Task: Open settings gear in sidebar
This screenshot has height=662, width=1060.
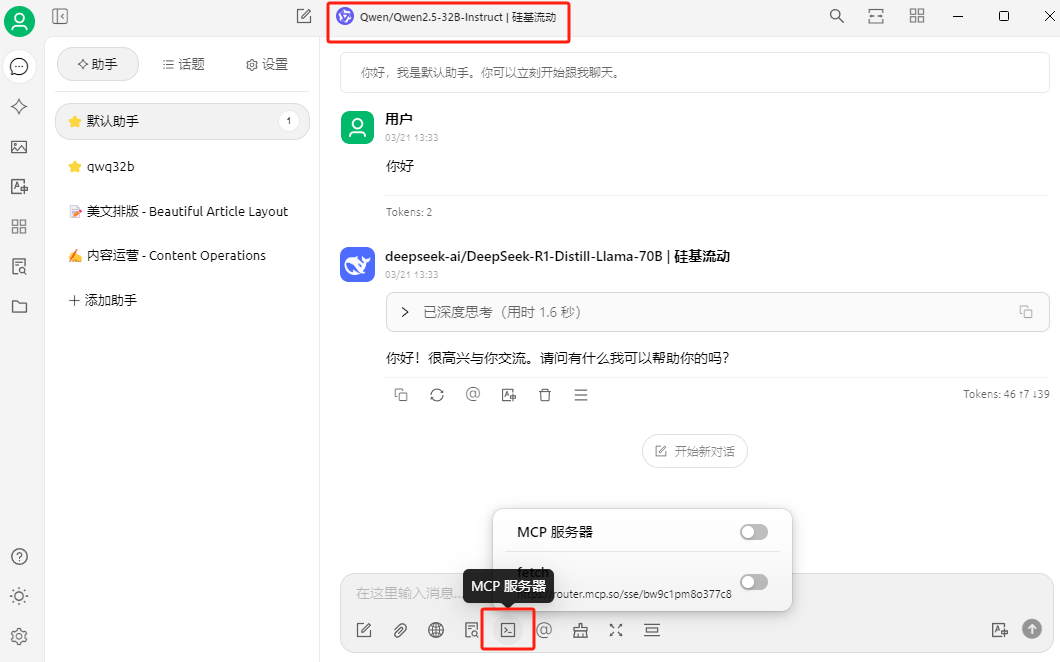Action: coord(20,636)
